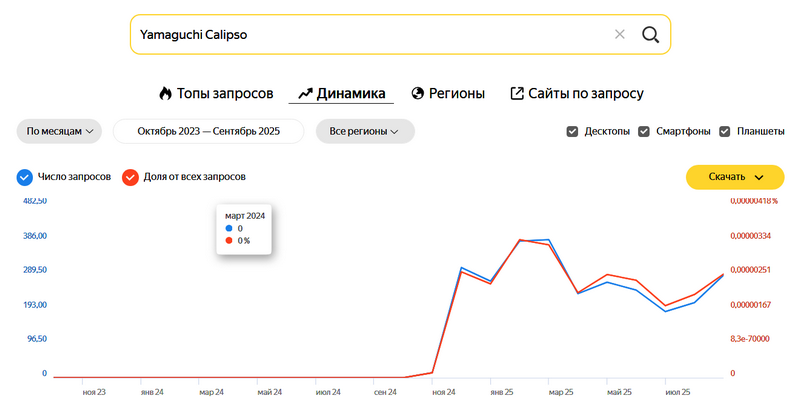This screenshot has height=409, width=800.
Task: Switch to the Регионы tab
Action: (457, 93)
